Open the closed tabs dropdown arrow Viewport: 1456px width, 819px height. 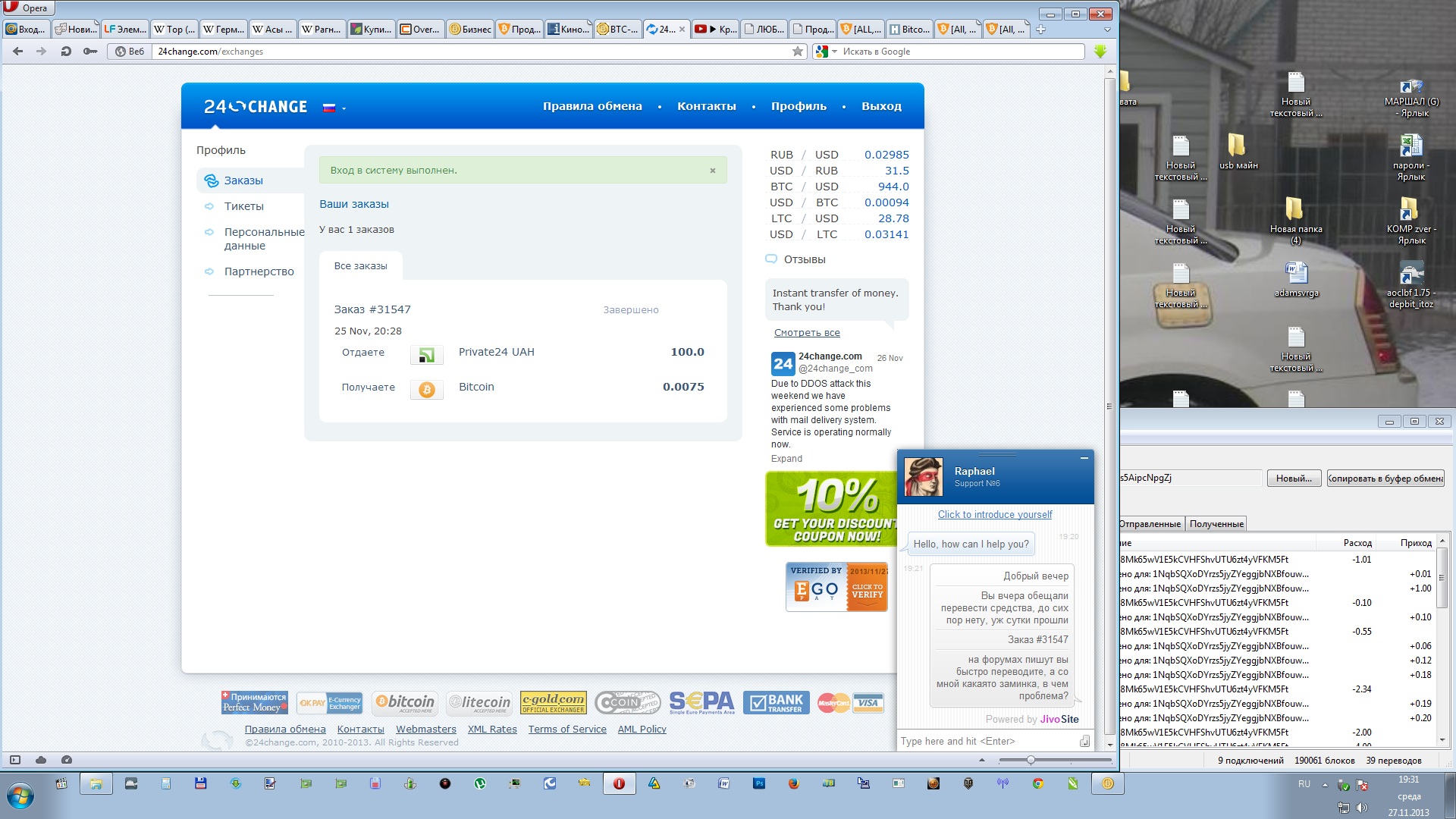point(1107,30)
